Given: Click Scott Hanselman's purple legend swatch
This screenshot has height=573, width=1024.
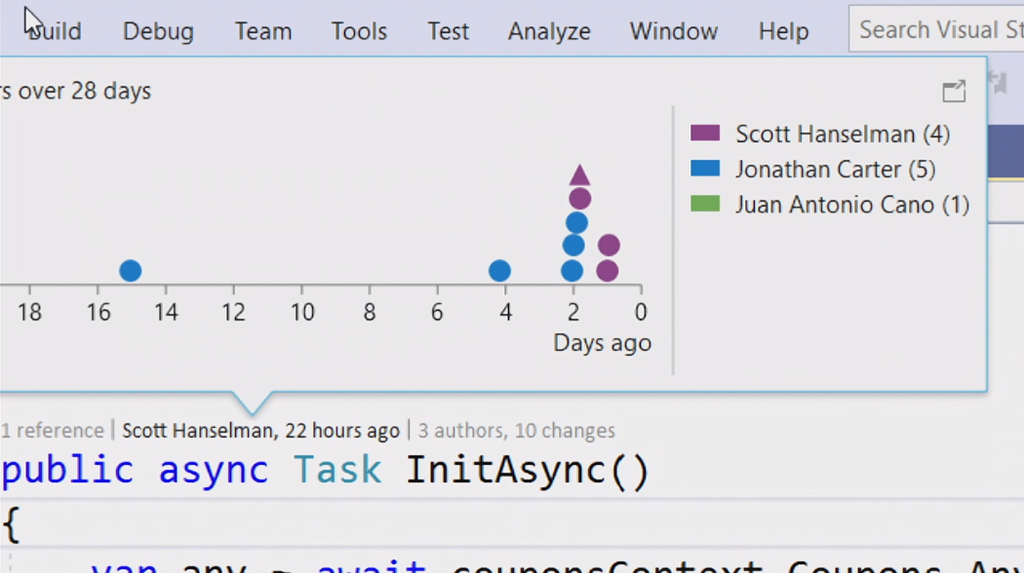Looking at the screenshot, I should (x=705, y=134).
